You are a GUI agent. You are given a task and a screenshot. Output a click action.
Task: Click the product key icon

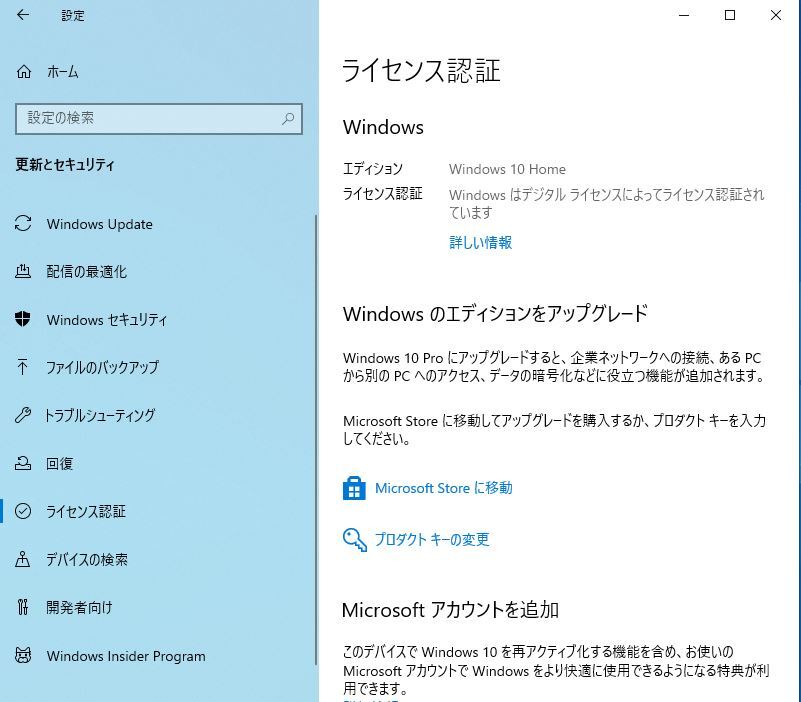(355, 540)
